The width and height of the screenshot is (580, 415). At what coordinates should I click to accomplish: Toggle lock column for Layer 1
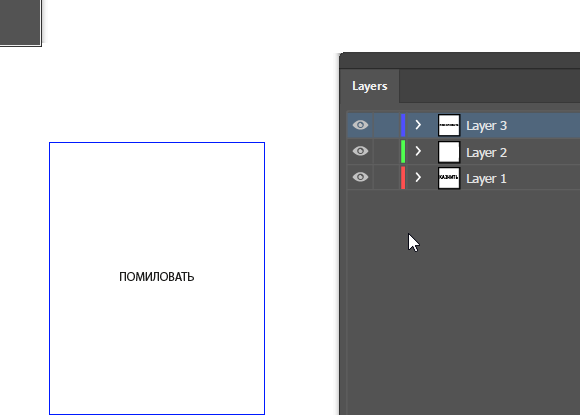coord(386,178)
